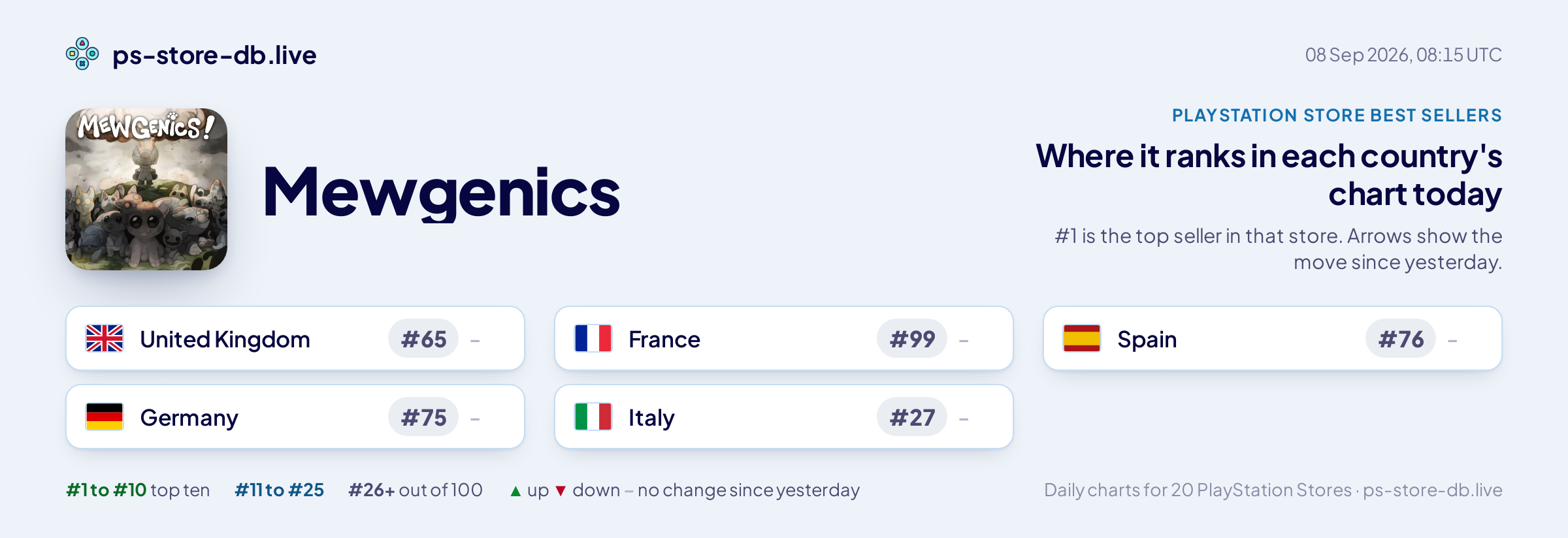Viewport: 1568px width, 538px height.
Task: Click the #1 to #10 top ten legend
Action: 138,490
